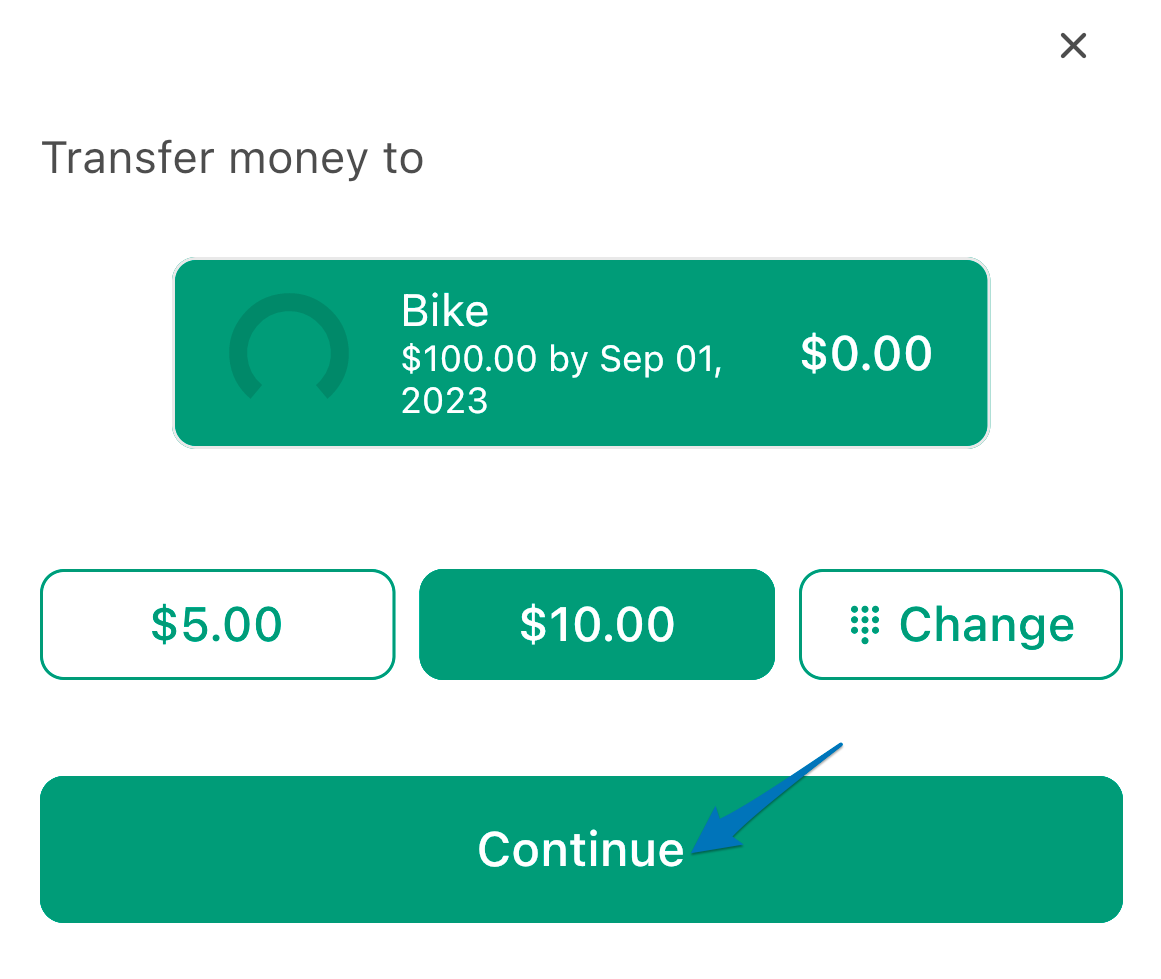This screenshot has width=1161, height=979.
Task: Click the Transfer money to heading
Action: pyautogui.click(x=232, y=158)
